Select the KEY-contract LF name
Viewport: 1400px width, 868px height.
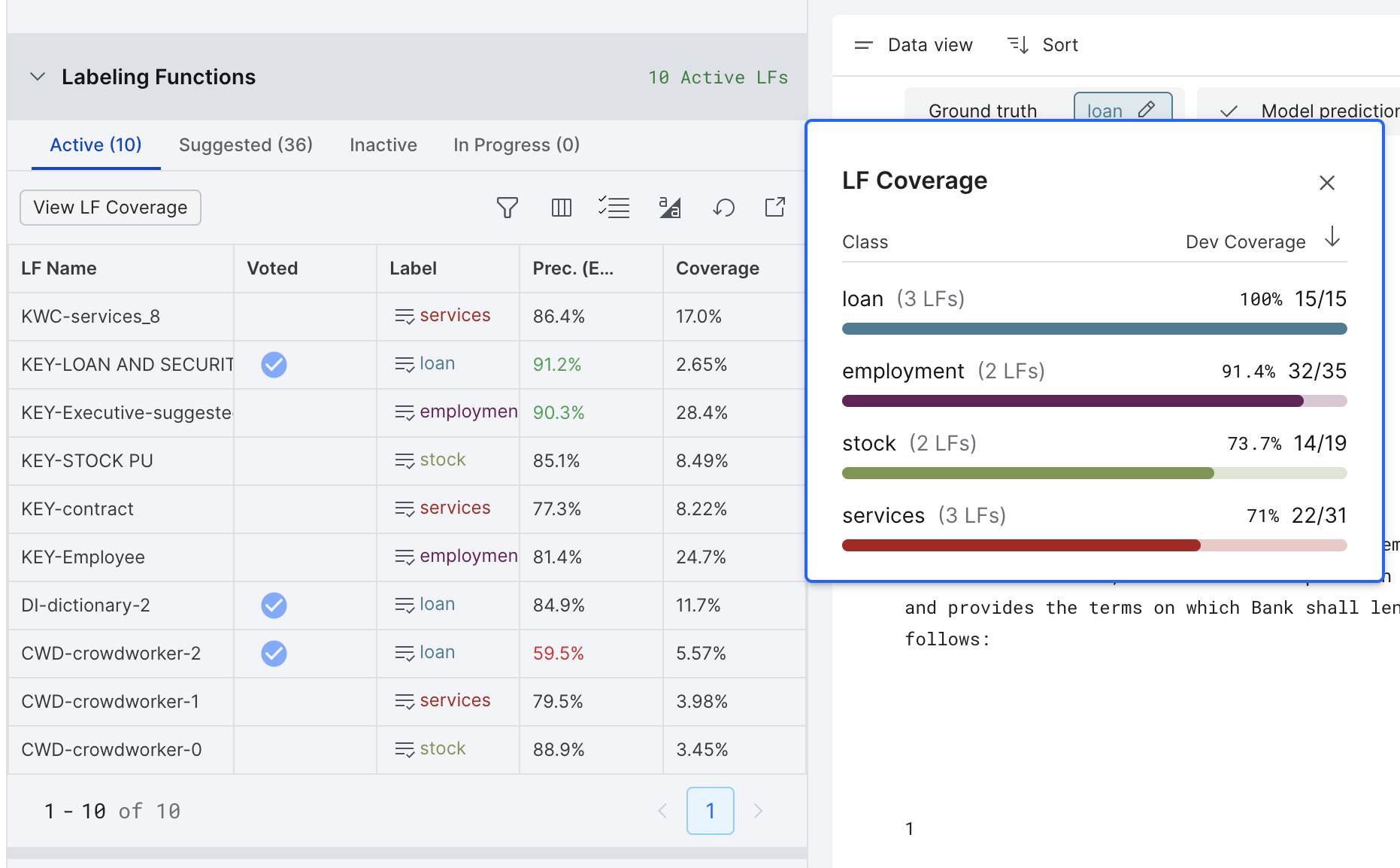pyautogui.click(x=77, y=509)
